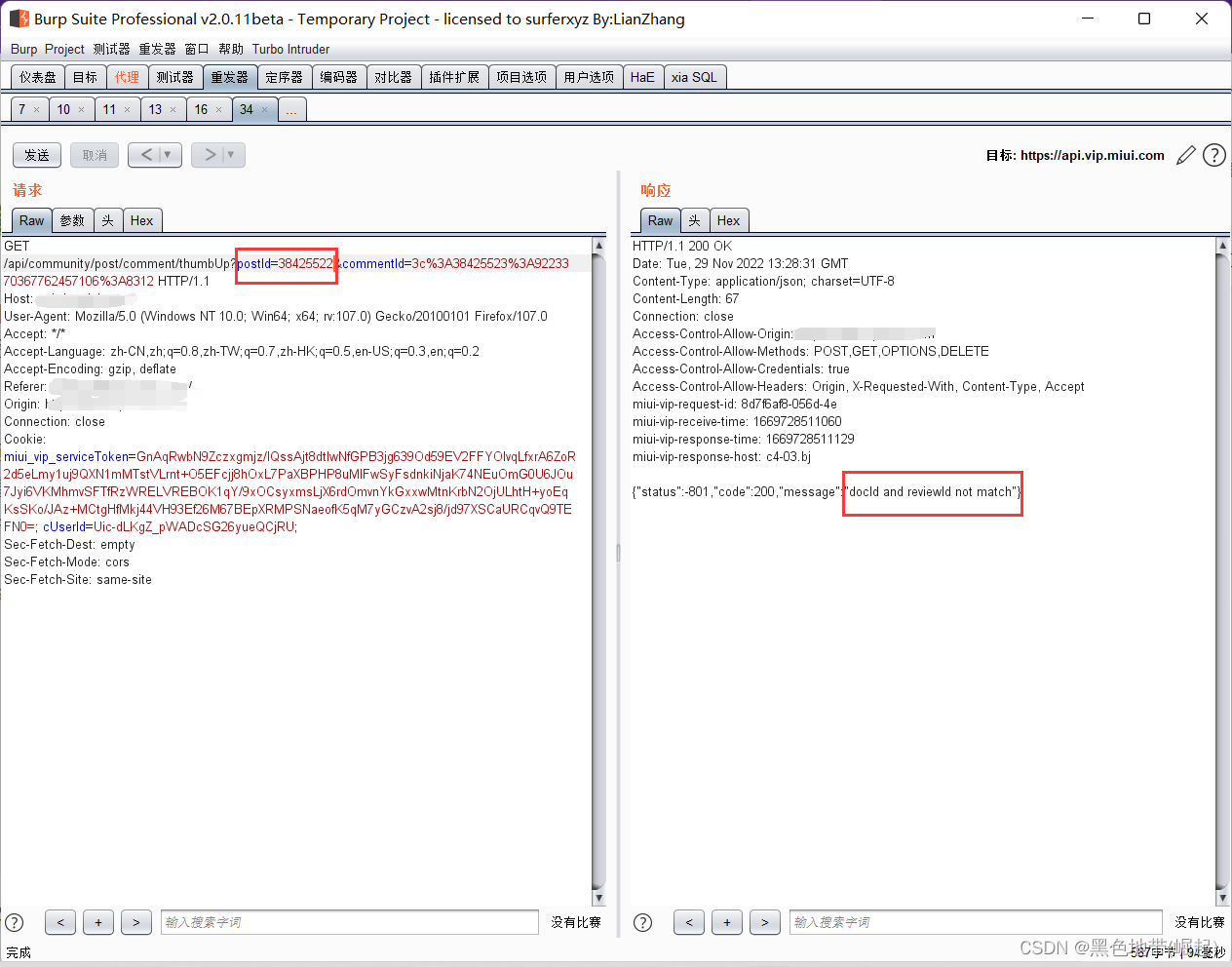Click the request search plus button

pyautogui.click(x=98, y=922)
